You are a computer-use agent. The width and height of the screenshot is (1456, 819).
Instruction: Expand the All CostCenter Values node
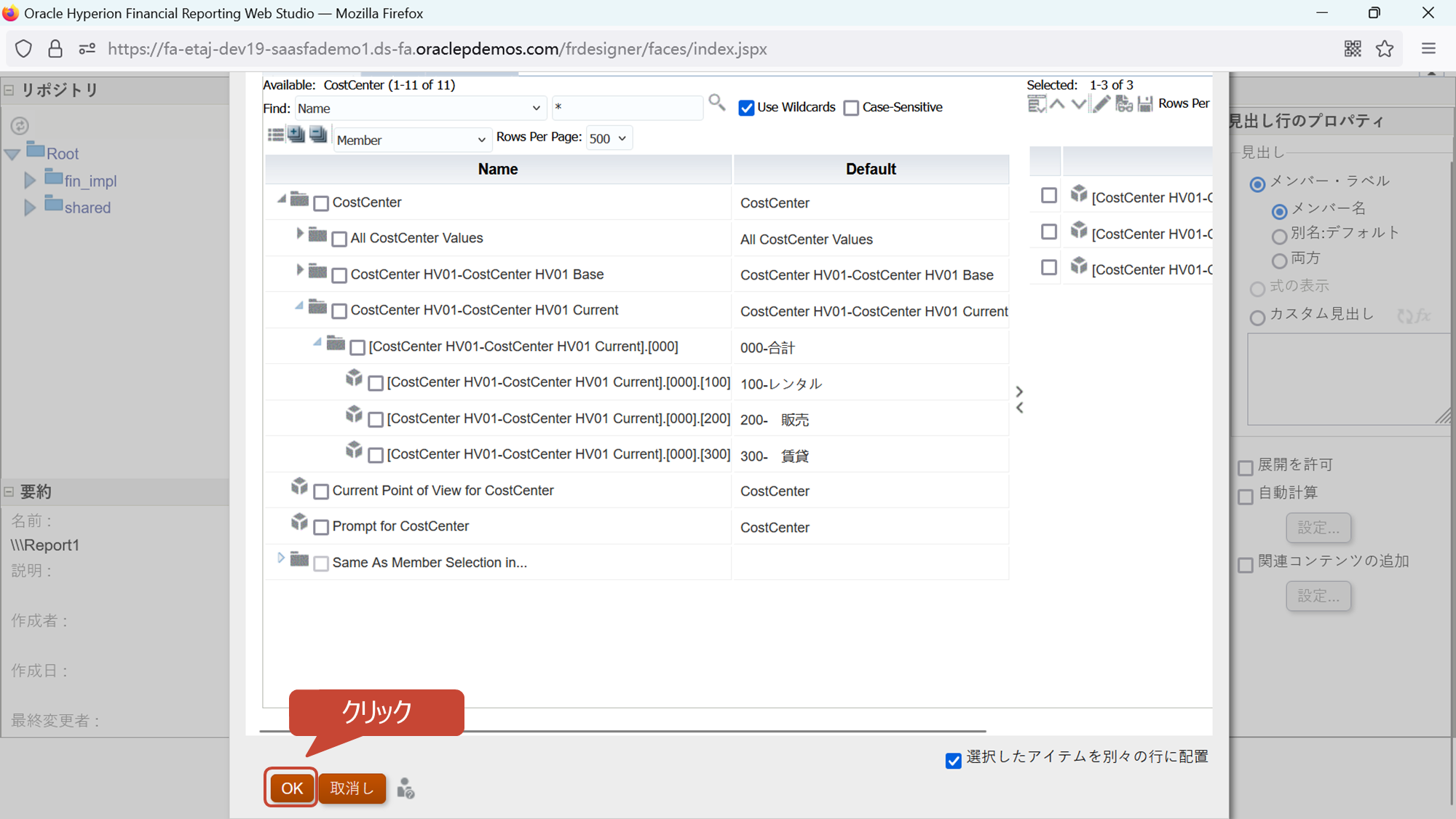point(299,234)
